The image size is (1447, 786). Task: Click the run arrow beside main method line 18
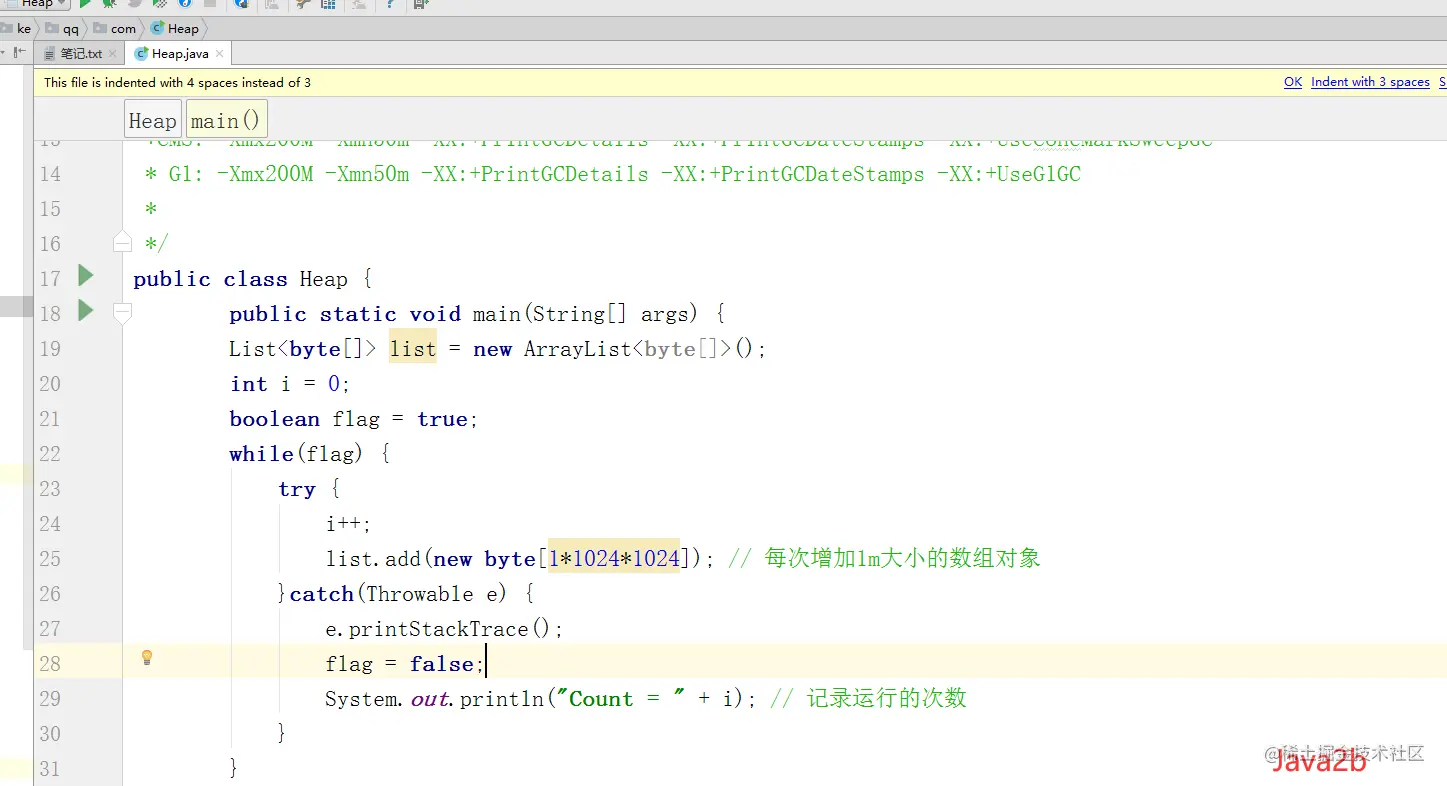(86, 310)
